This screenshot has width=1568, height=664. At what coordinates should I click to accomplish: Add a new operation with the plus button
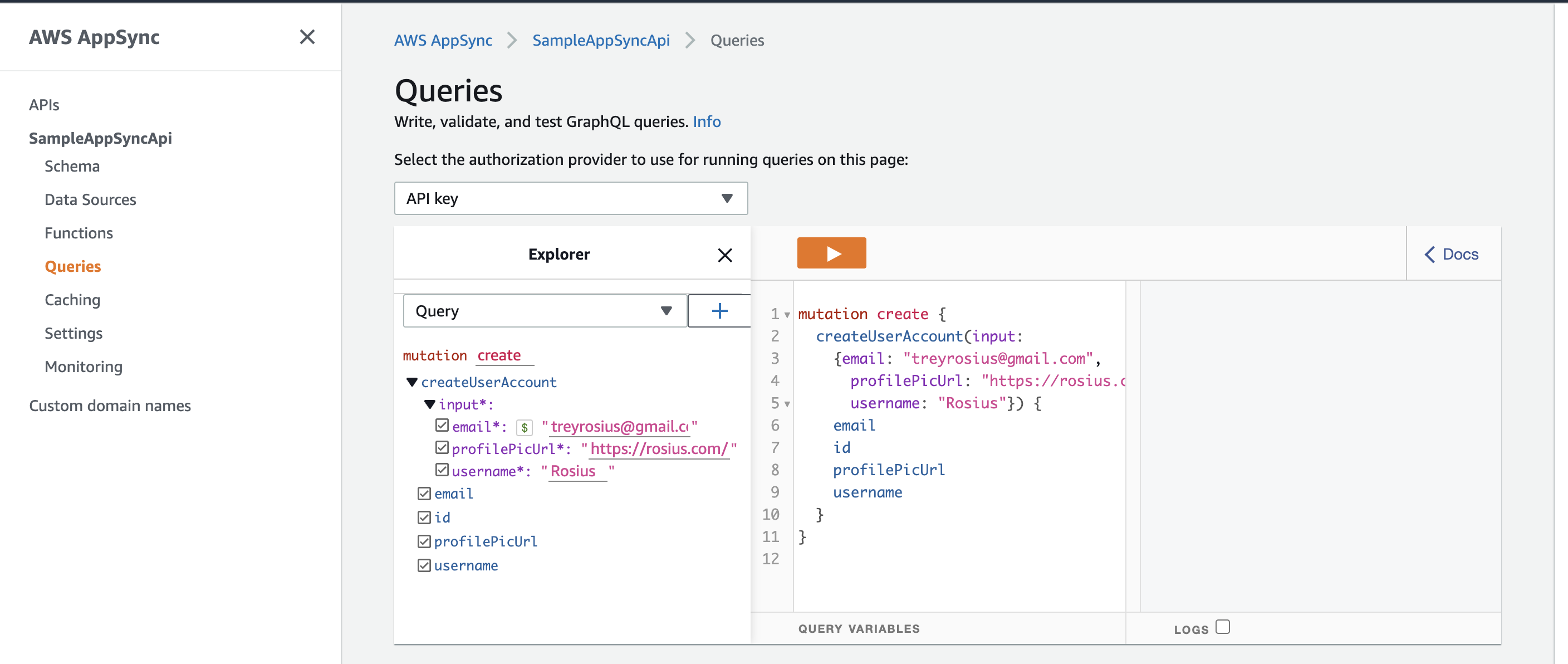[719, 311]
